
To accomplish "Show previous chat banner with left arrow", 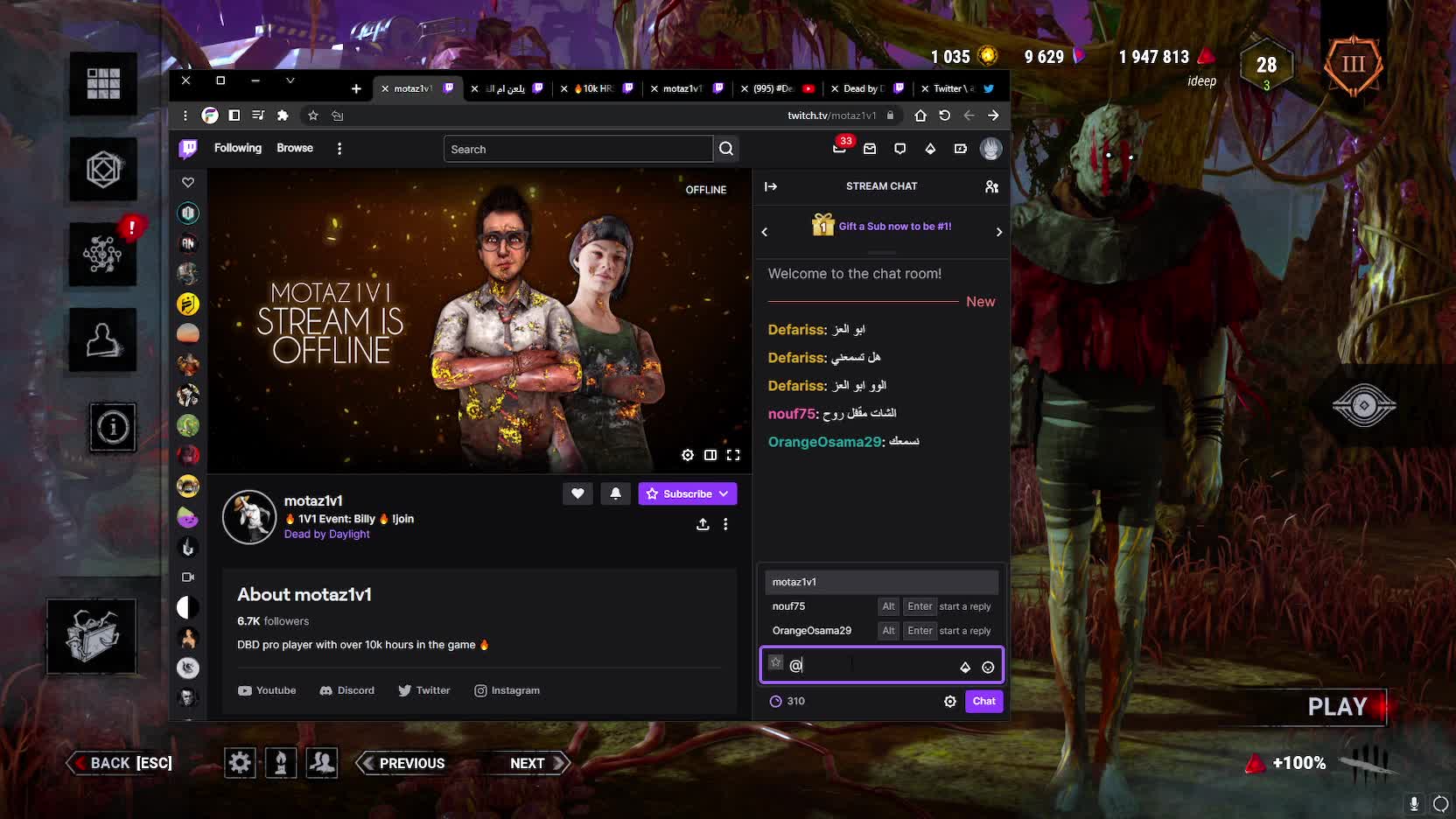I will tap(765, 232).
